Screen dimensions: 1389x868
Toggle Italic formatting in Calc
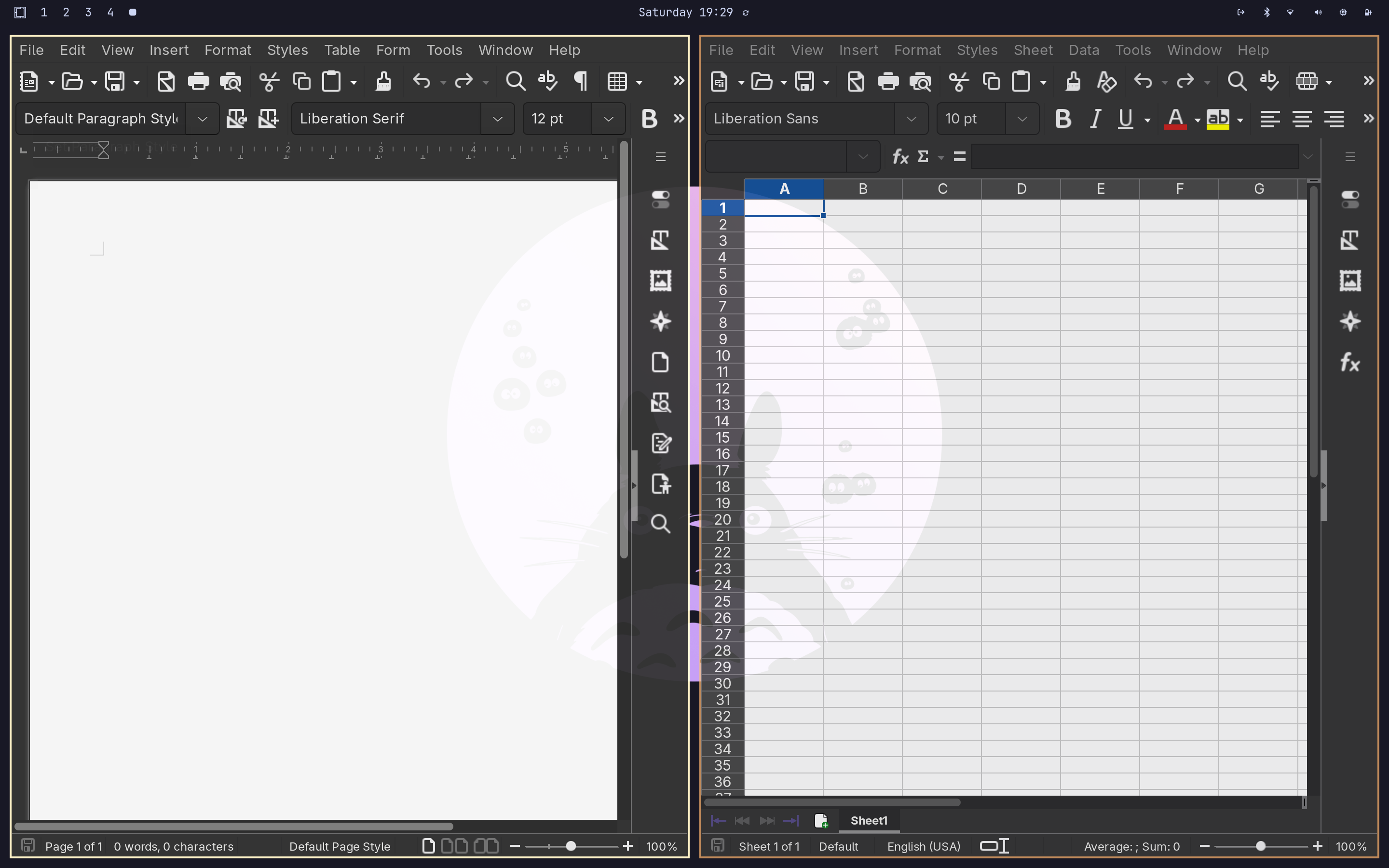click(1095, 119)
